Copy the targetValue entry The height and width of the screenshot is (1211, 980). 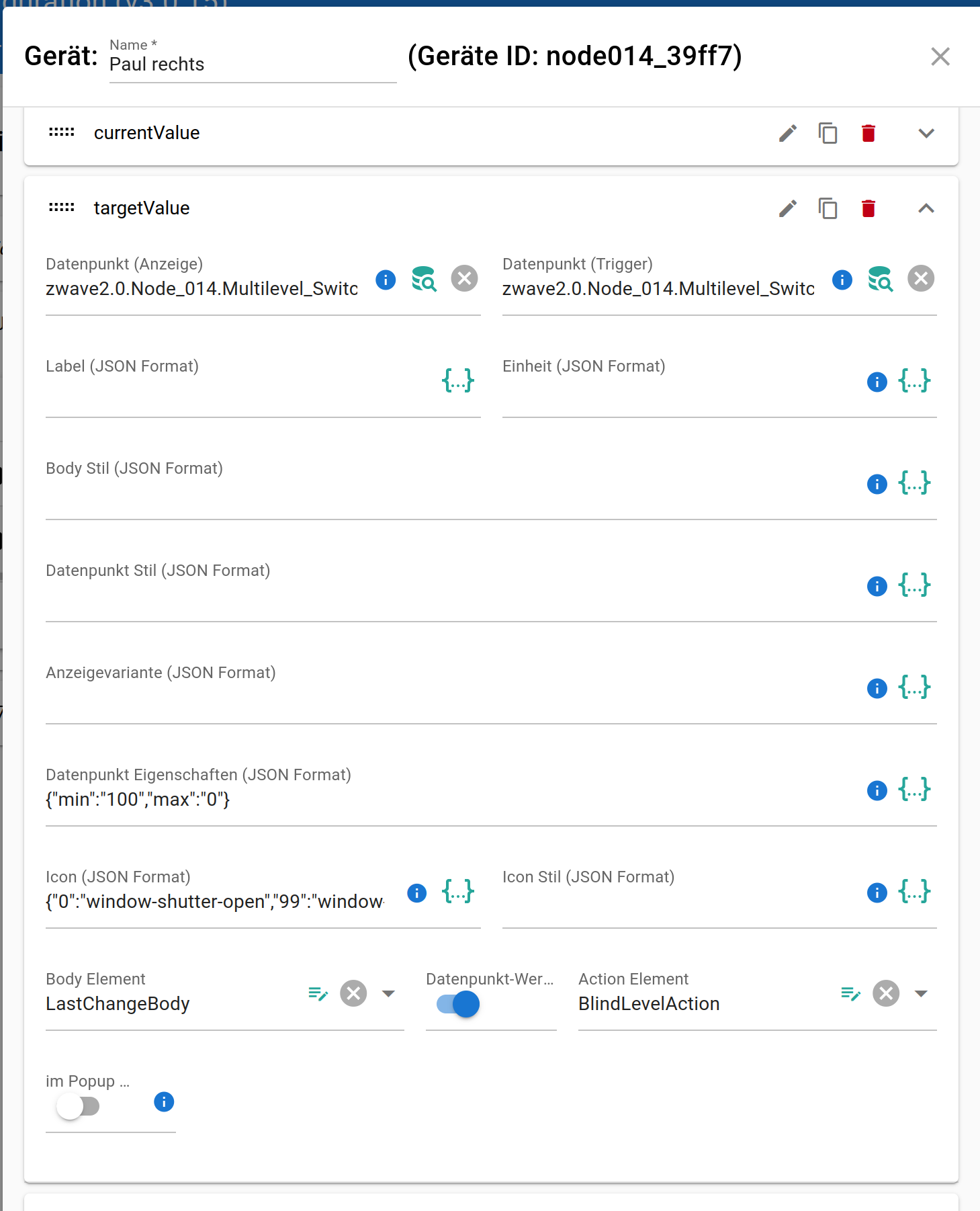tap(828, 208)
